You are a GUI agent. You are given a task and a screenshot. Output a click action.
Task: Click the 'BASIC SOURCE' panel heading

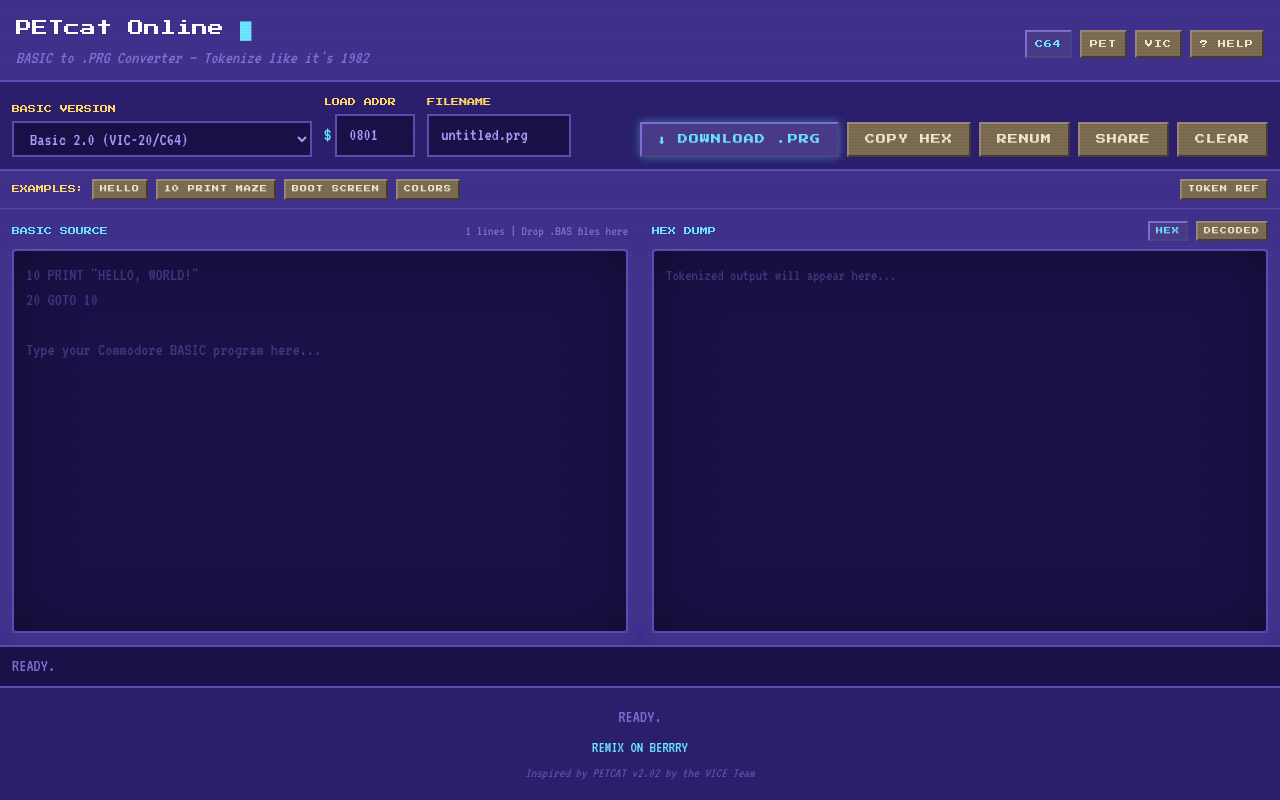(60, 231)
